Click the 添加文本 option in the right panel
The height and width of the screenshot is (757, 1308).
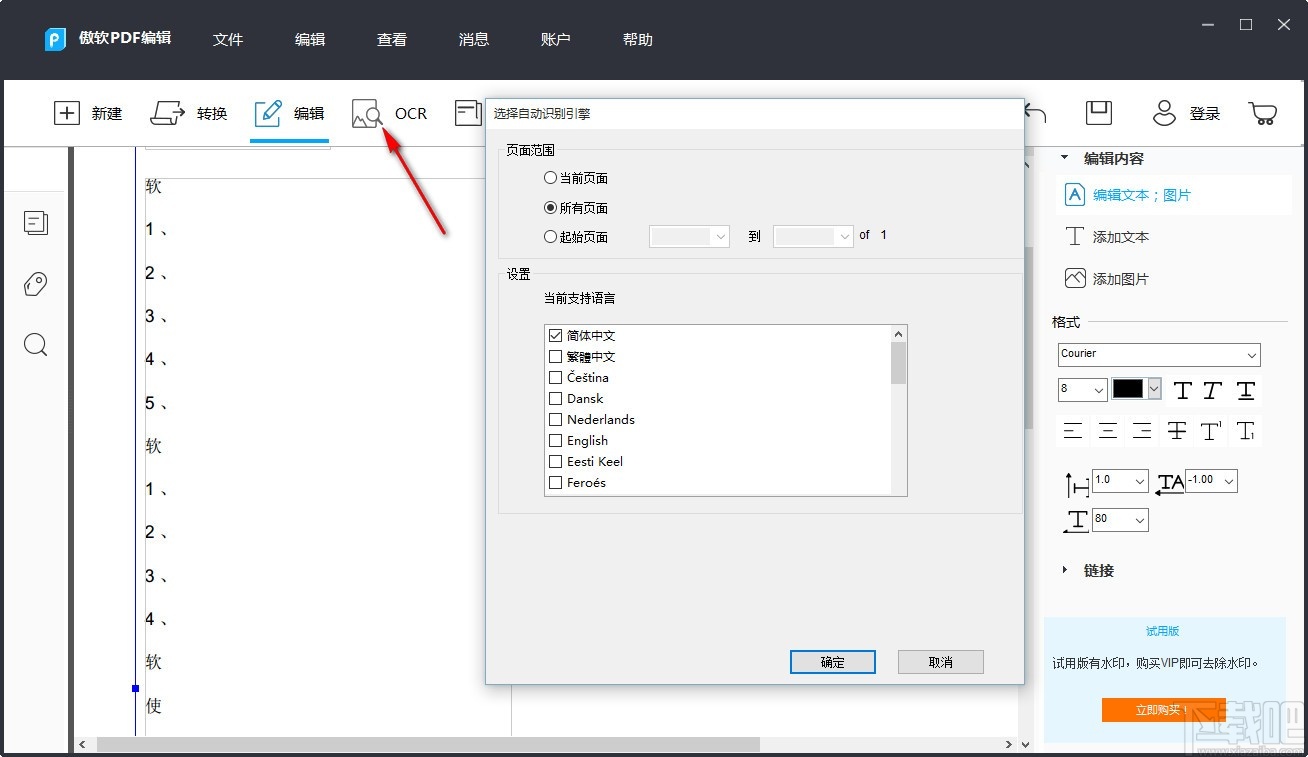pyautogui.click(x=1120, y=236)
